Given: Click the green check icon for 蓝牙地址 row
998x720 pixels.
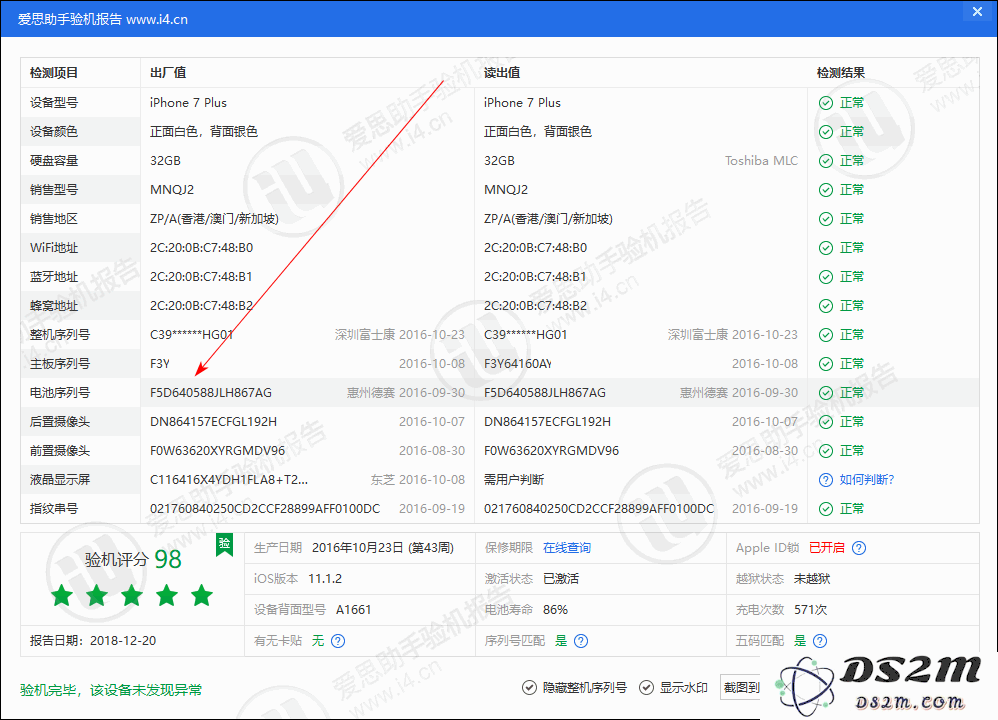Looking at the screenshot, I should tap(826, 277).
